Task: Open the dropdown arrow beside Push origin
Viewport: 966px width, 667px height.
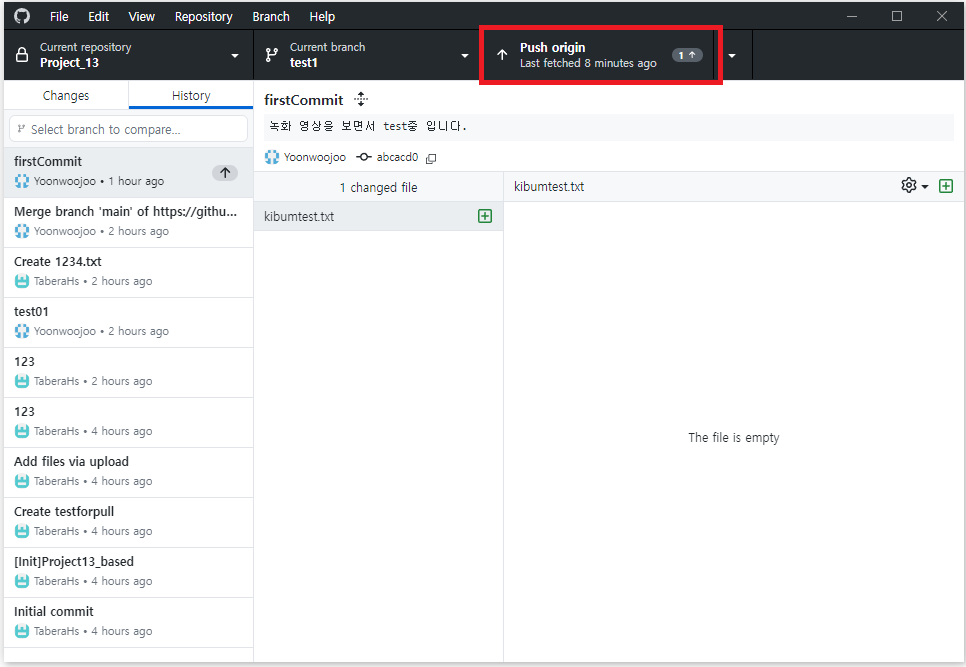Action: 732,55
